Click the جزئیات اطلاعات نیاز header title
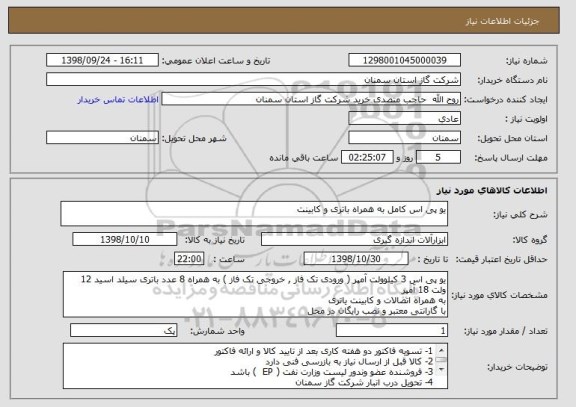Viewport: 576px width, 407px height. (x=502, y=21)
